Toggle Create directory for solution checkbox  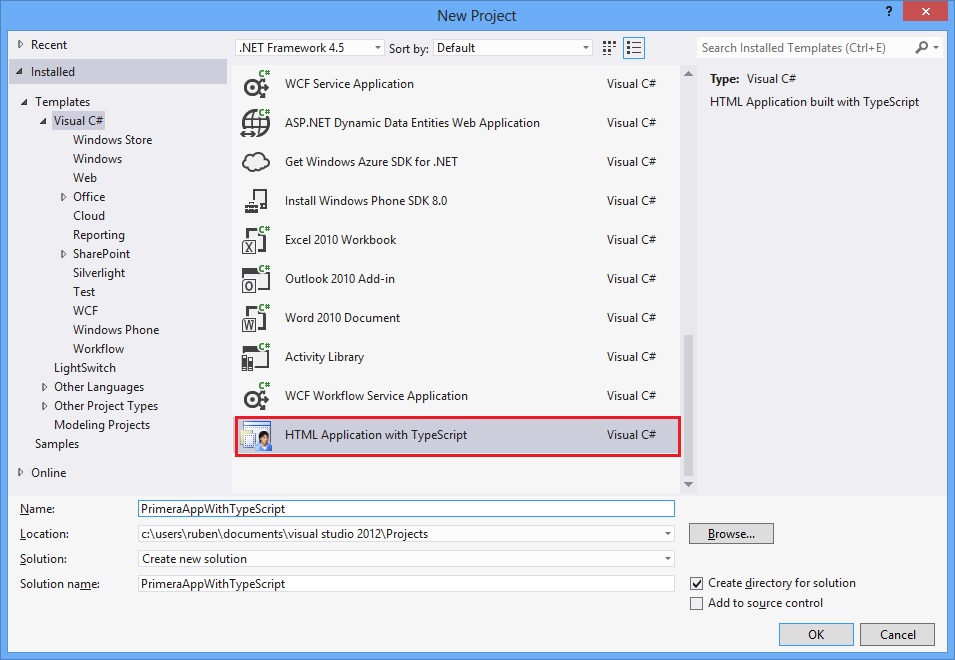pyautogui.click(x=696, y=583)
